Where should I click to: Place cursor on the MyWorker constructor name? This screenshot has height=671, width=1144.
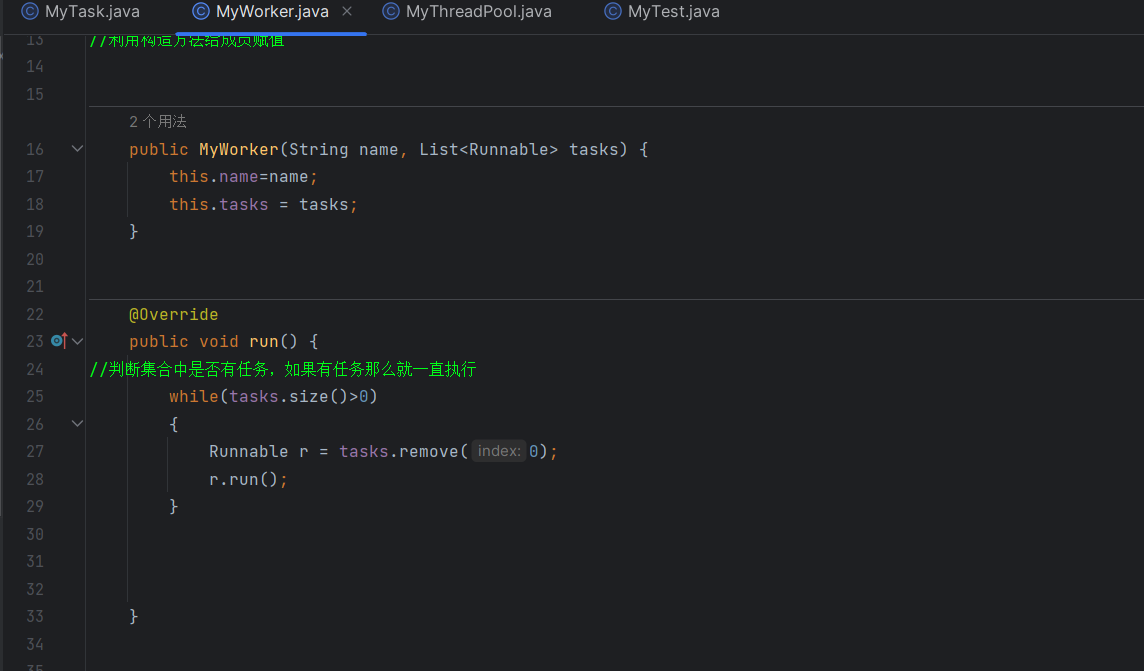[238, 149]
